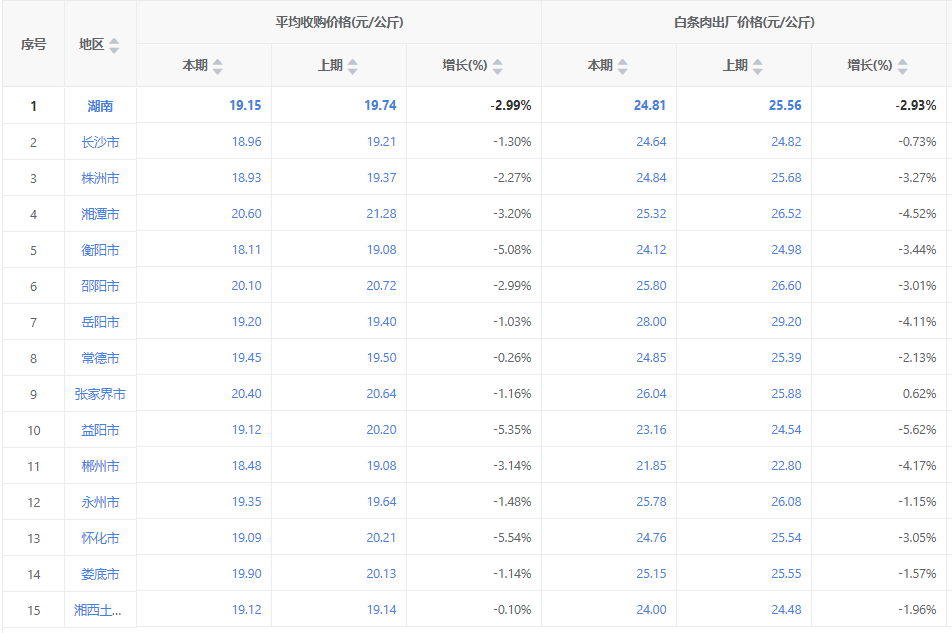Open the 娄底市 link

100,574
